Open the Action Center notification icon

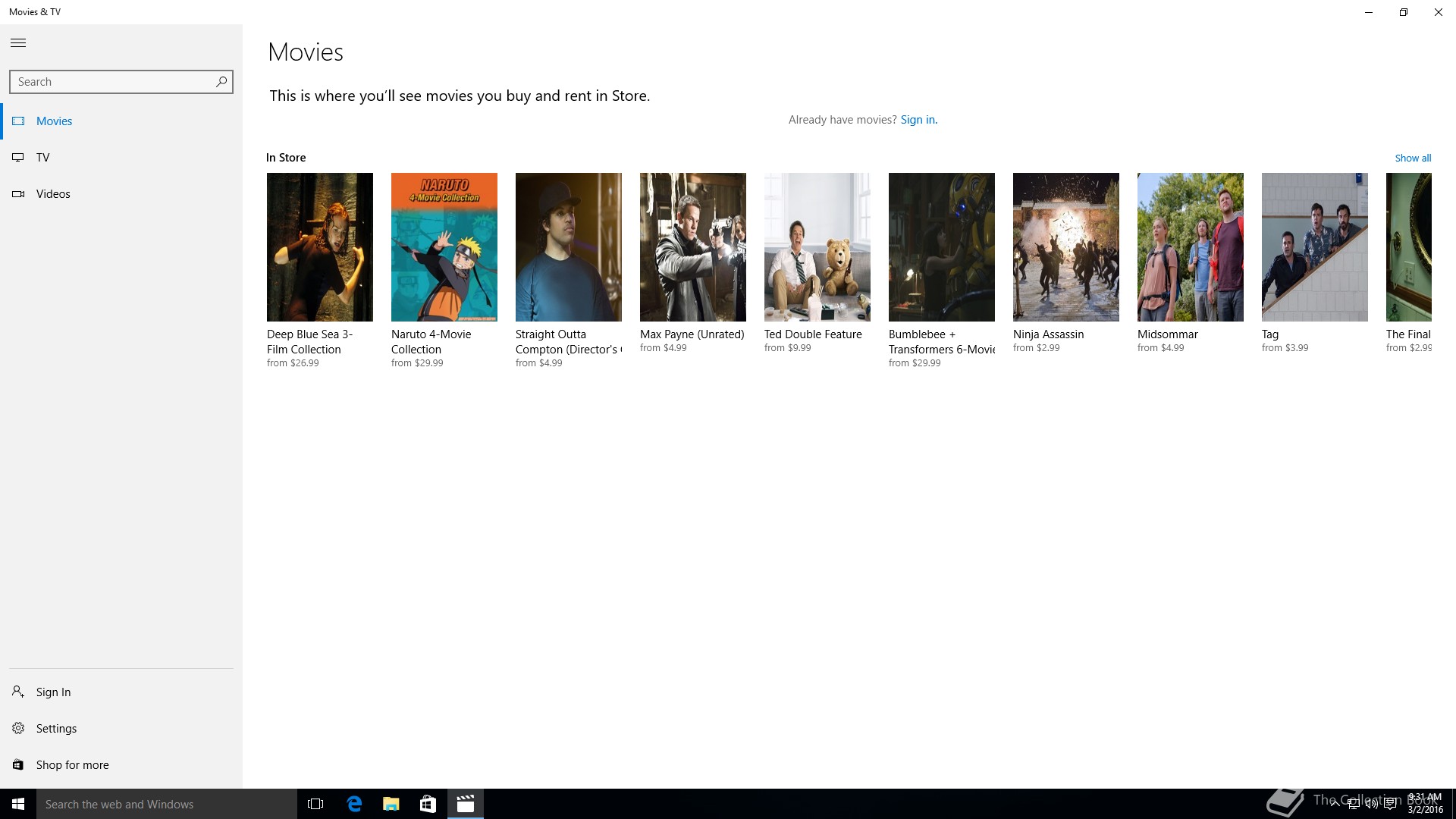point(1390,805)
